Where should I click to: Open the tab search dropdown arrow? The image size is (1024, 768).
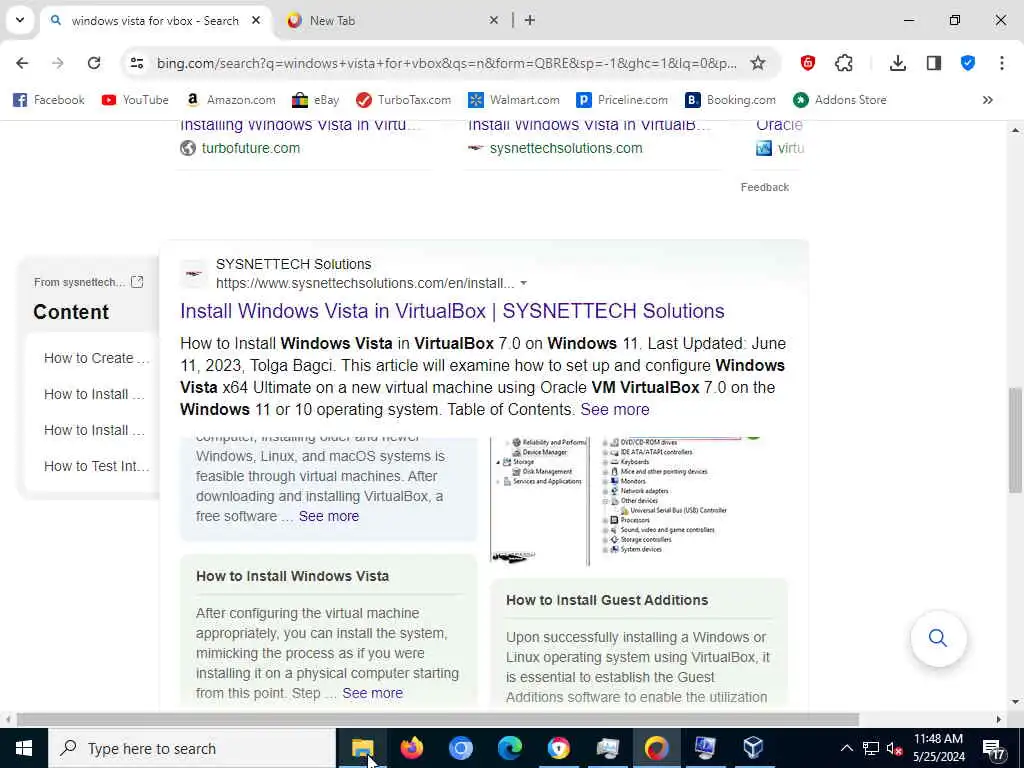20,20
